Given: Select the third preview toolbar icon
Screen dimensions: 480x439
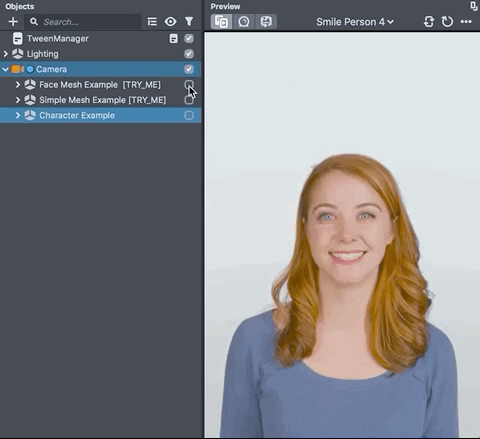Looking at the screenshot, I should tap(266, 22).
